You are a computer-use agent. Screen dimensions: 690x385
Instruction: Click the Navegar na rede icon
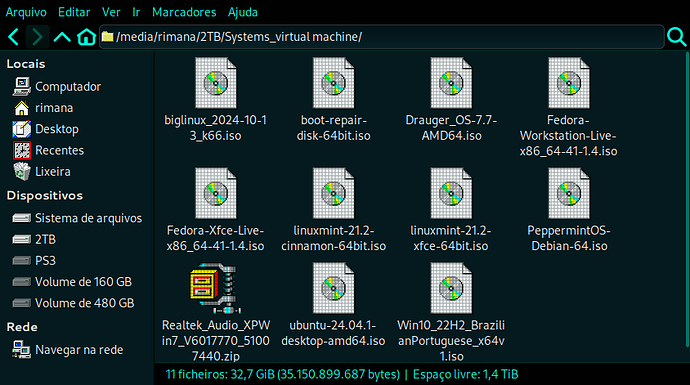(22, 350)
